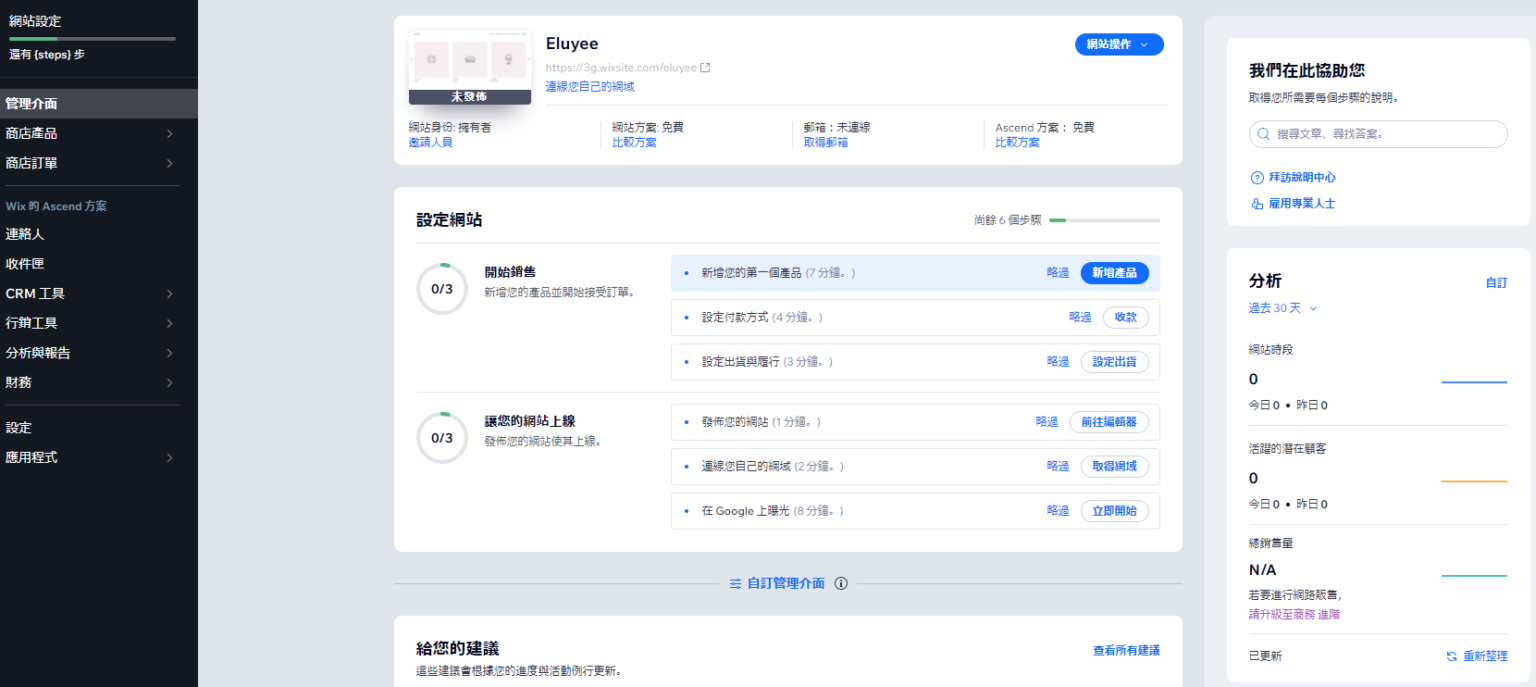The height and width of the screenshot is (687, 1536).
Task: Click the 連線您自己的網域 link under the URL
Action: 590,87
